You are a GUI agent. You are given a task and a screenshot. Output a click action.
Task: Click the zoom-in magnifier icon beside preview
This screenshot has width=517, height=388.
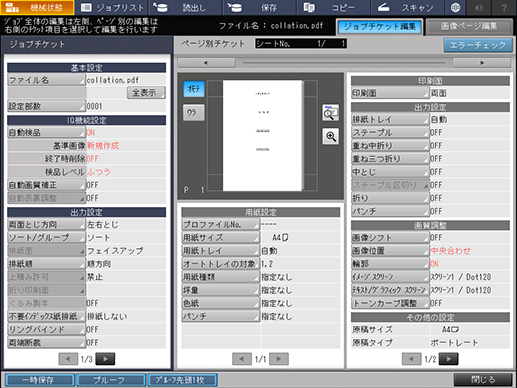(330, 136)
